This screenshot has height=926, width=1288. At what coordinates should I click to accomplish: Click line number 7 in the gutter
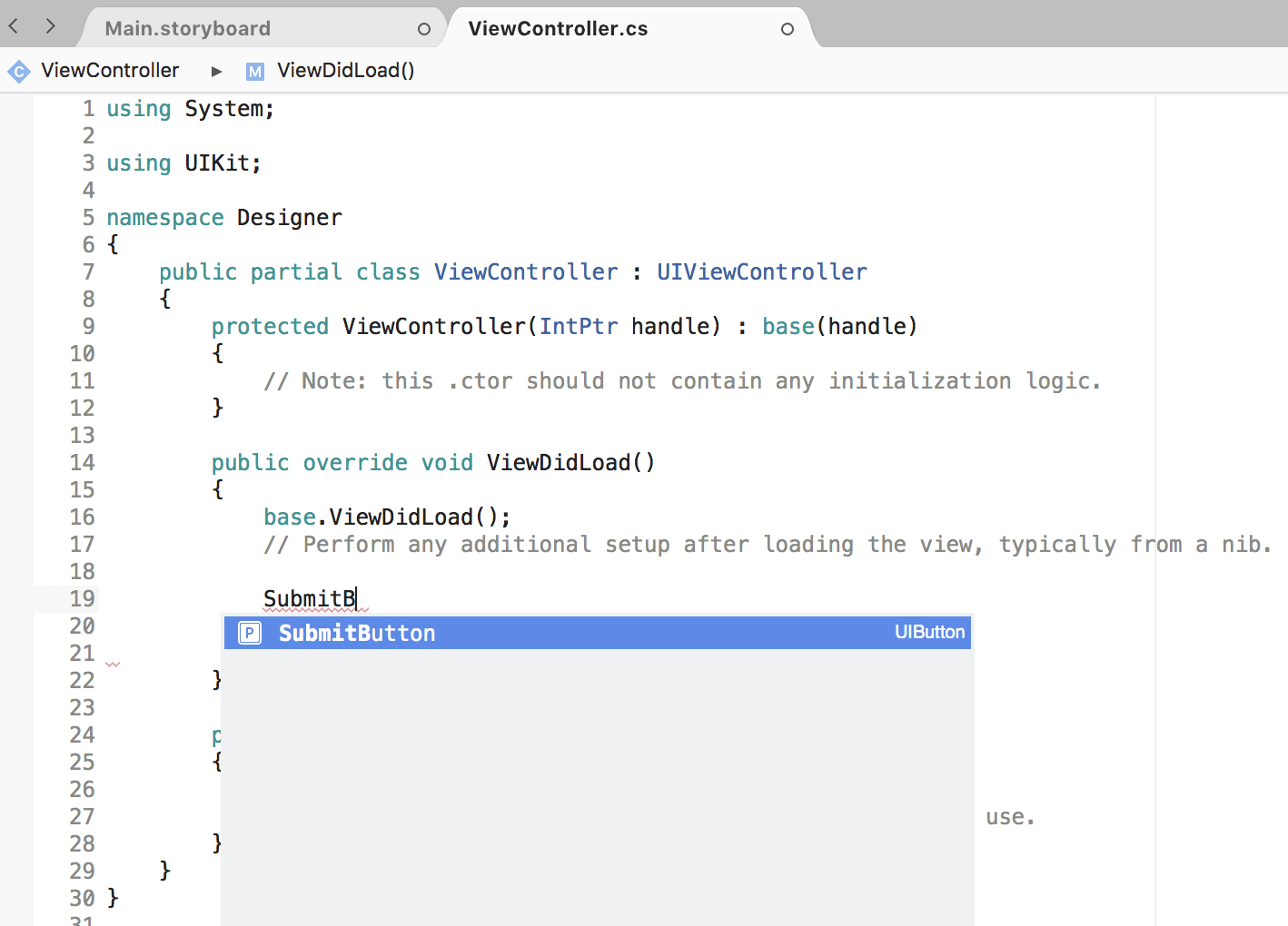(x=88, y=272)
